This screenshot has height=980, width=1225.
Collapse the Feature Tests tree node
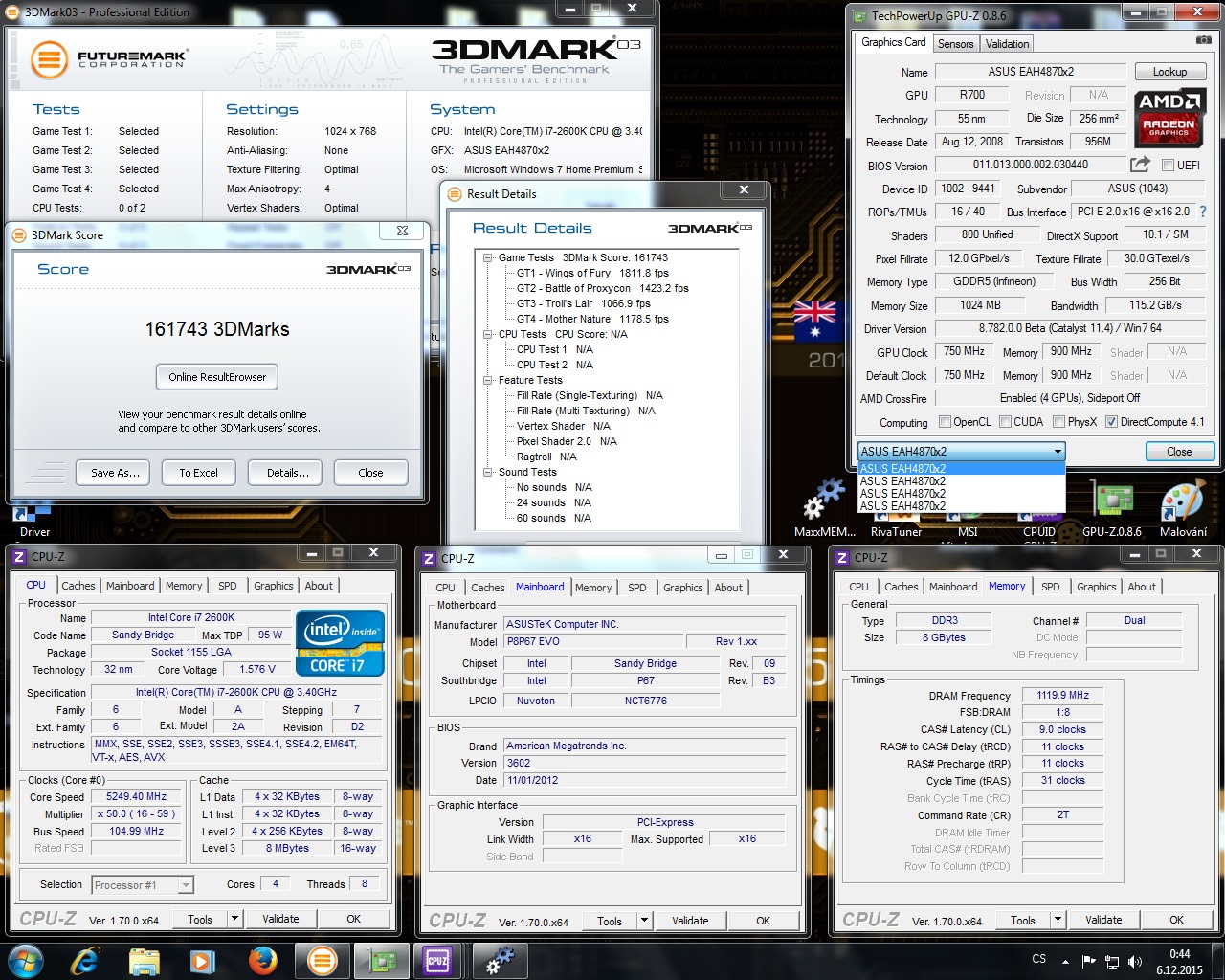coord(488,380)
